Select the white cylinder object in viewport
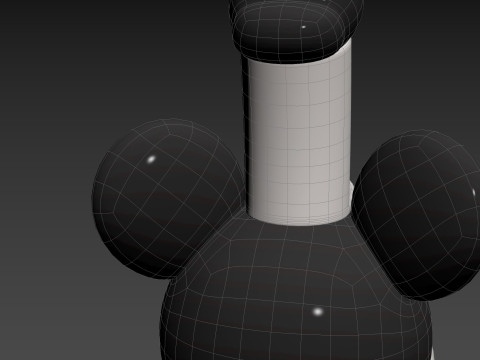The width and height of the screenshot is (480, 360). coord(299,140)
